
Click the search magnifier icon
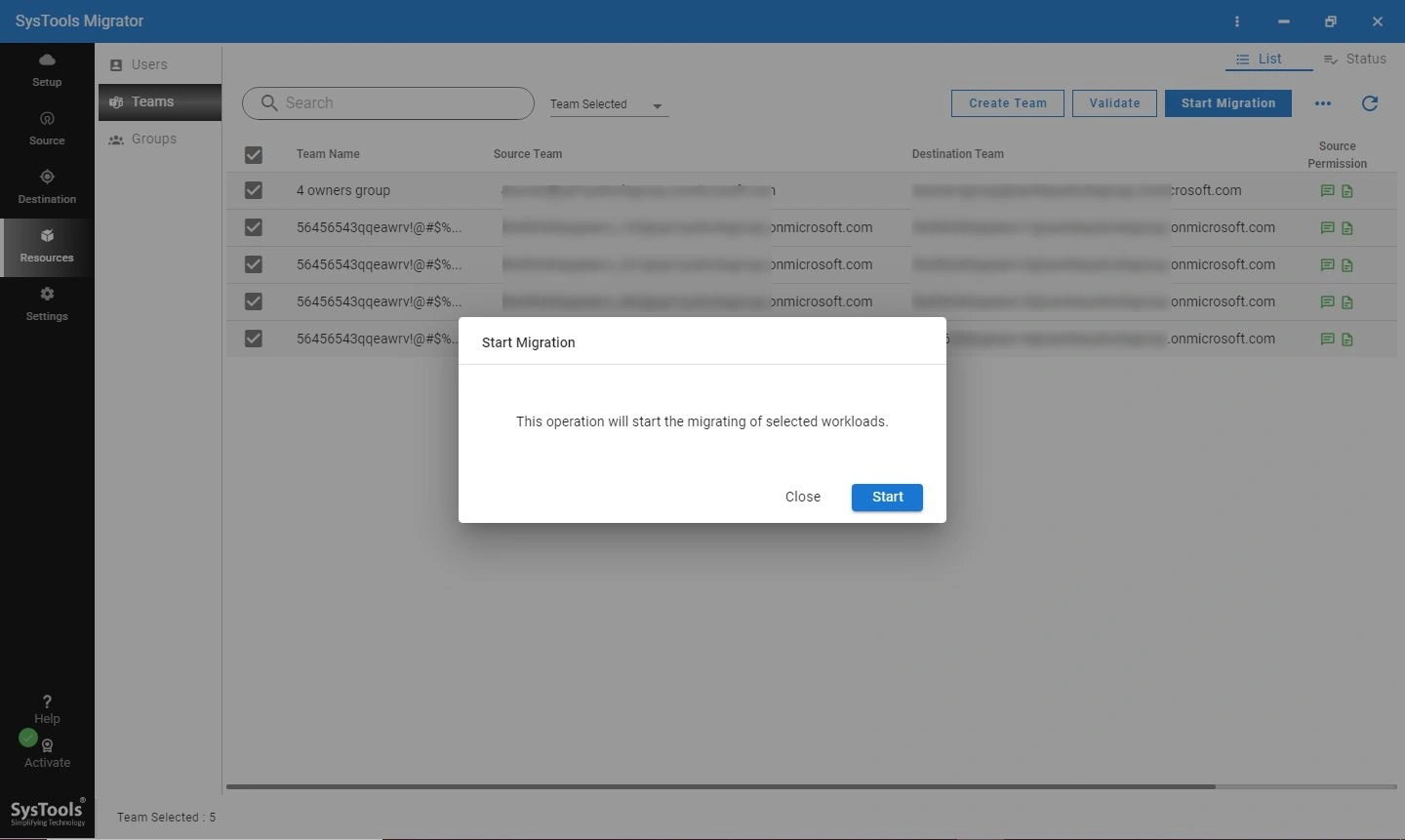[x=269, y=103]
